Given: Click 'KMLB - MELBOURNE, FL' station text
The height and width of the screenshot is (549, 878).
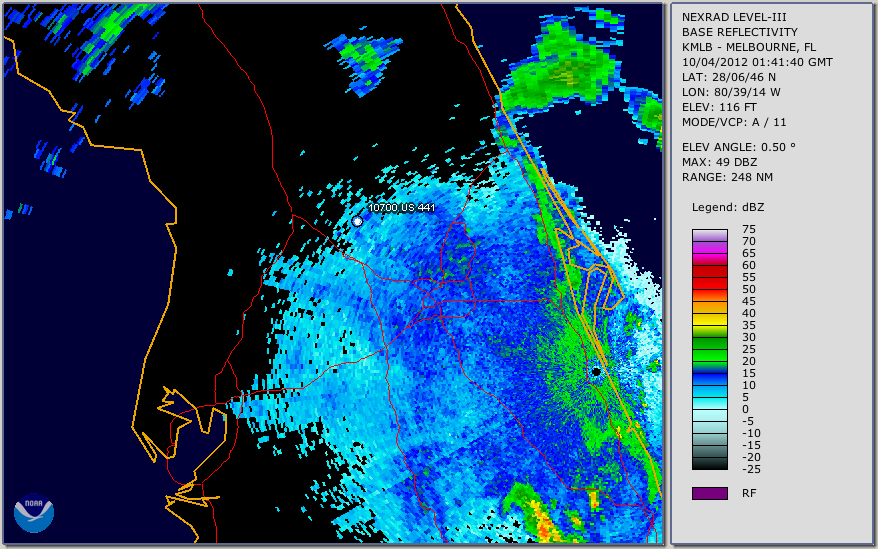Looking at the screenshot, I should [749, 47].
